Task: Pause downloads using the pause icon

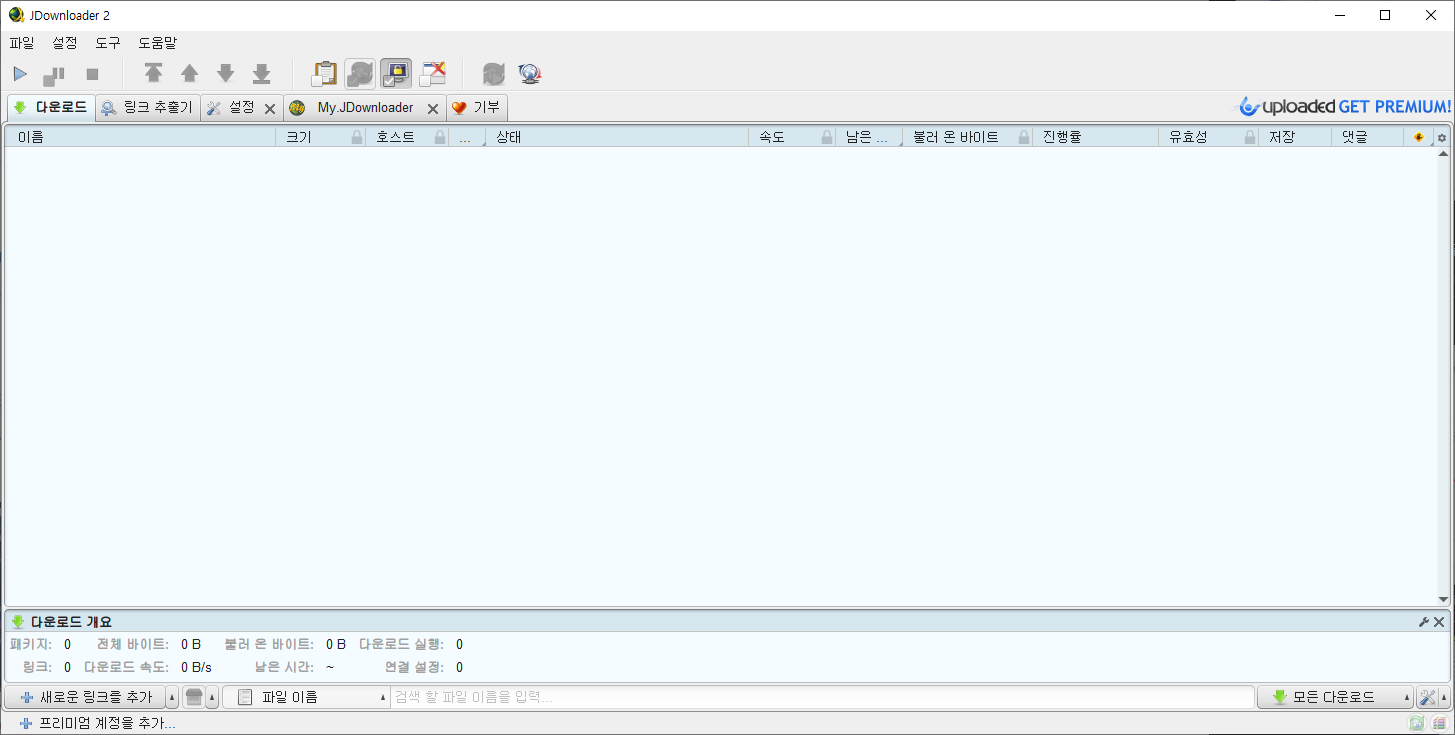Action: (x=54, y=74)
